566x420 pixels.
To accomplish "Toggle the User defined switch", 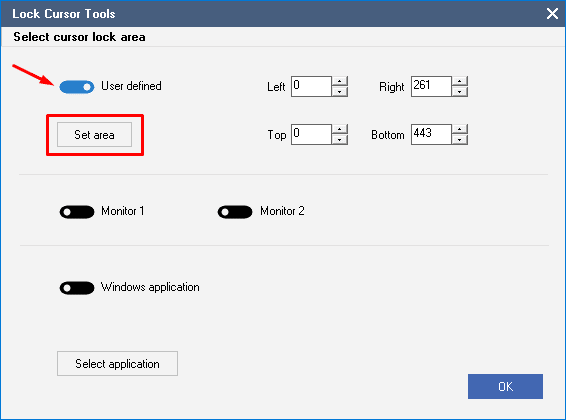I will [77, 87].
